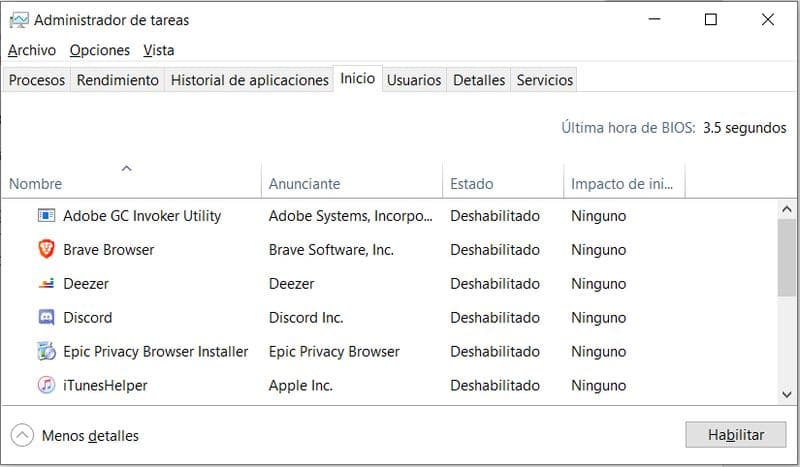Click the 3.5 segundos BIOS time value
Image resolution: width=800 pixels, height=467 pixels.
coord(744,128)
